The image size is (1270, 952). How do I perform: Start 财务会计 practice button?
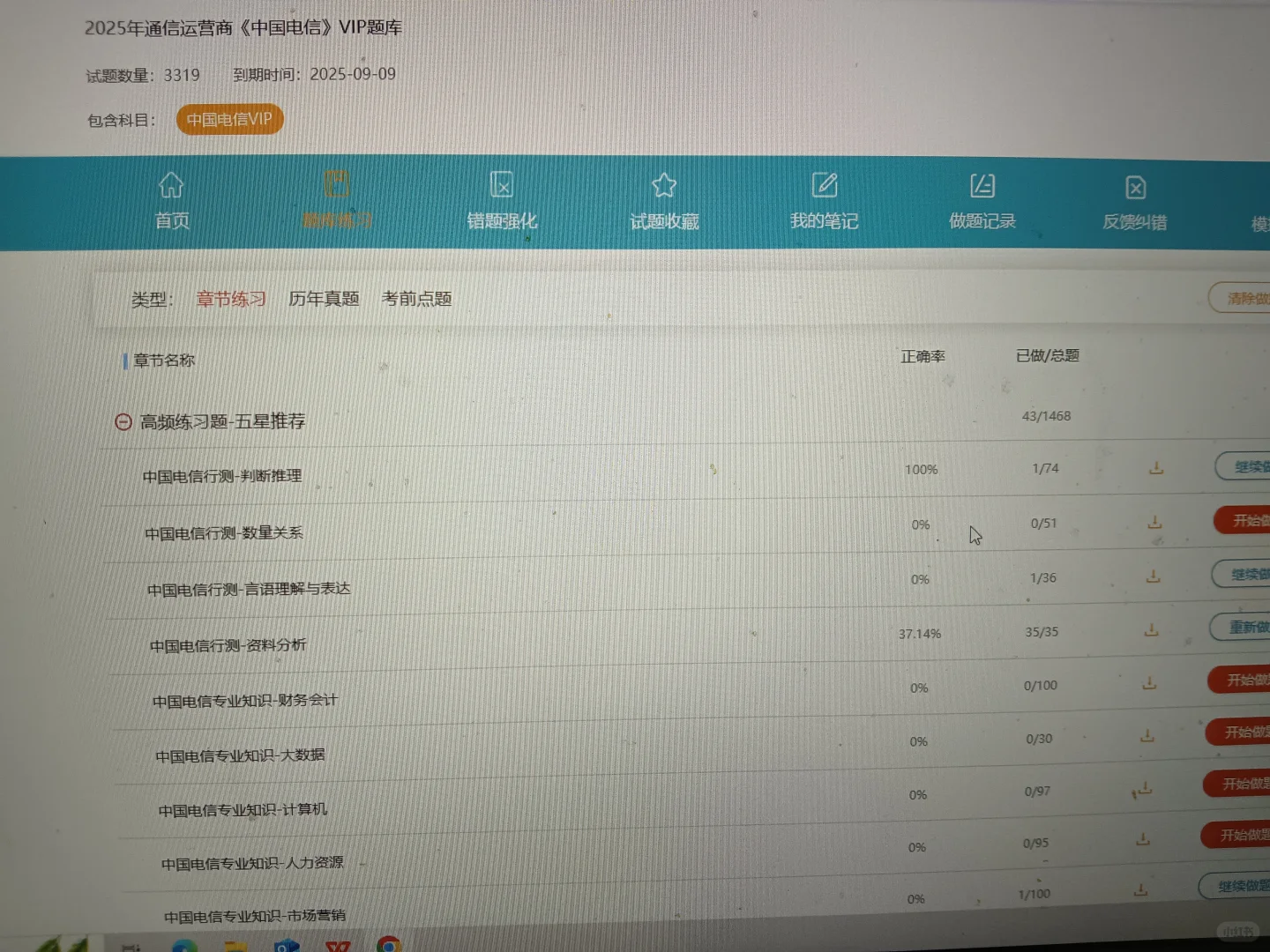tap(1239, 680)
